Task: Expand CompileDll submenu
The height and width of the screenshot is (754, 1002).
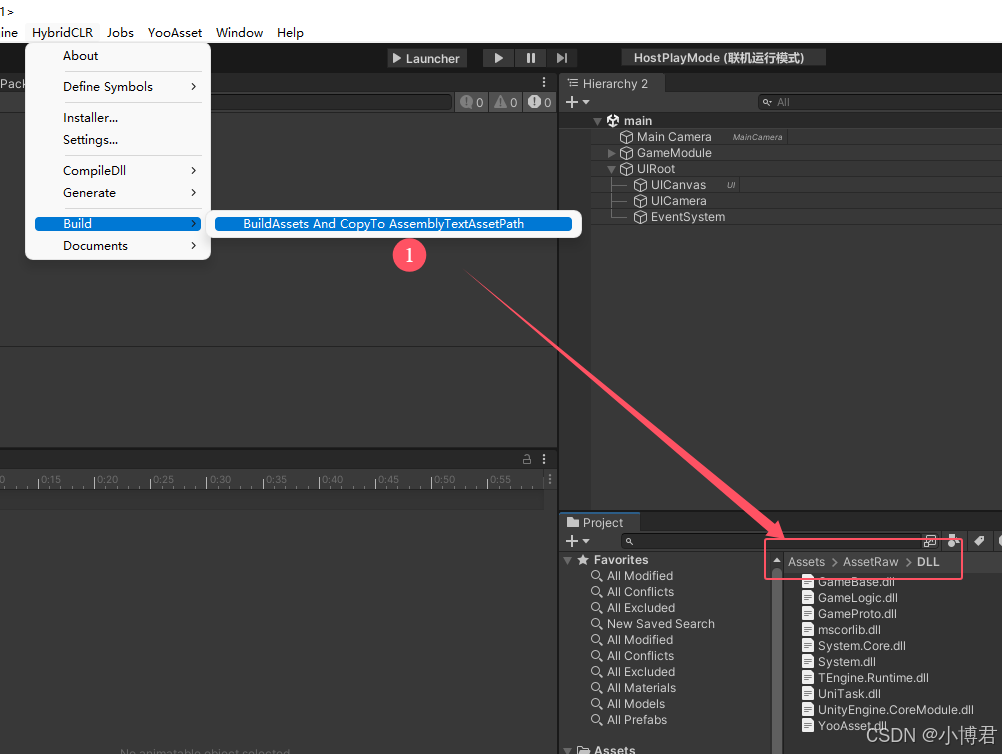Action: (x=118, y=171)
